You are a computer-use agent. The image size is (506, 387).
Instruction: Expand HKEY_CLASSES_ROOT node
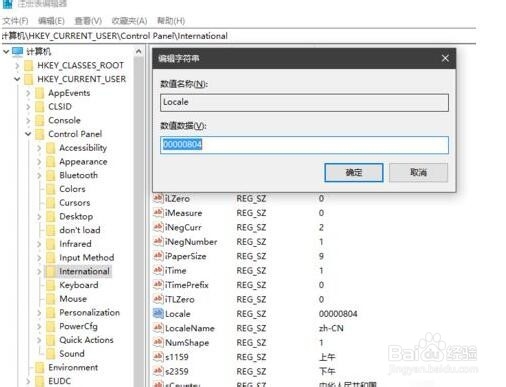(17, 66)
